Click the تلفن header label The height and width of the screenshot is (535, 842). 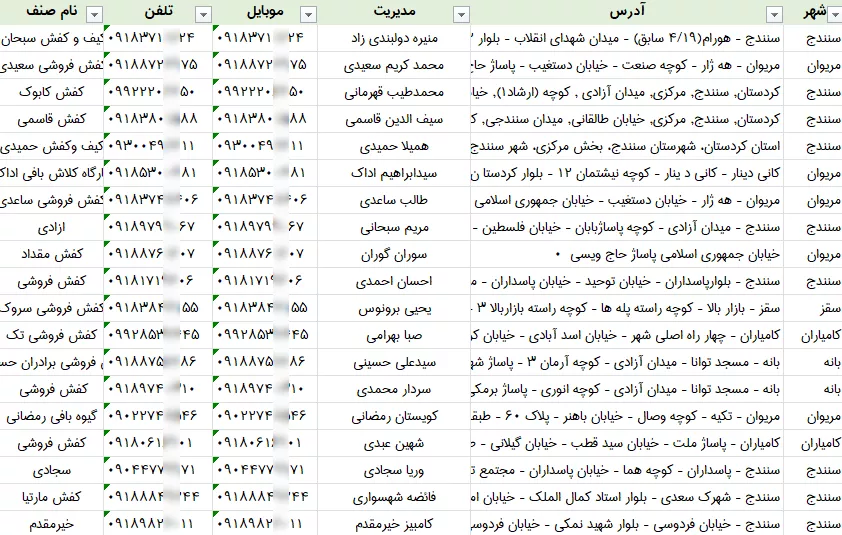158,11
